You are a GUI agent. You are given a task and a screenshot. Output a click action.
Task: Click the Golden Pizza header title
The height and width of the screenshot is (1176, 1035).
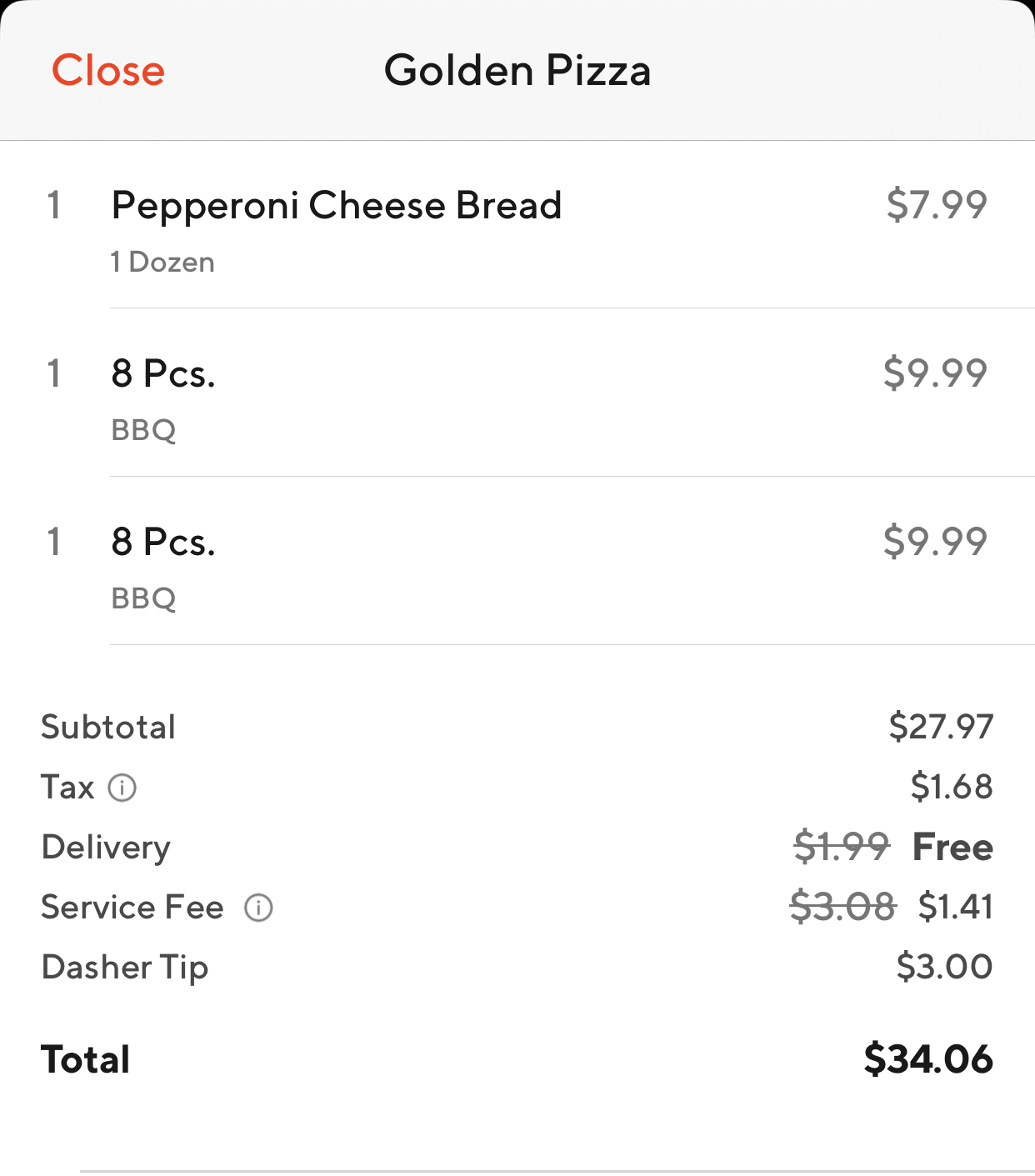517,70
